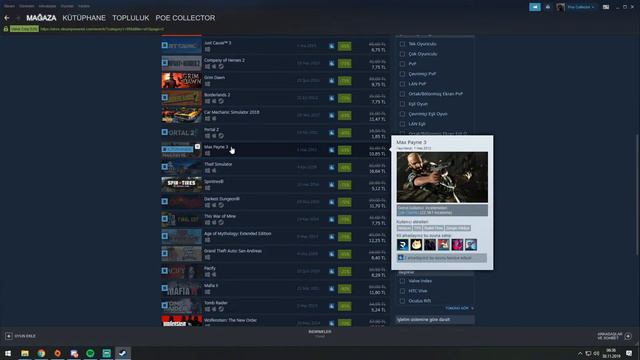The height and width of the screenshot is (360, 640).
Task: Open Grim Dawn capsule image
Action: pos(181,80)
